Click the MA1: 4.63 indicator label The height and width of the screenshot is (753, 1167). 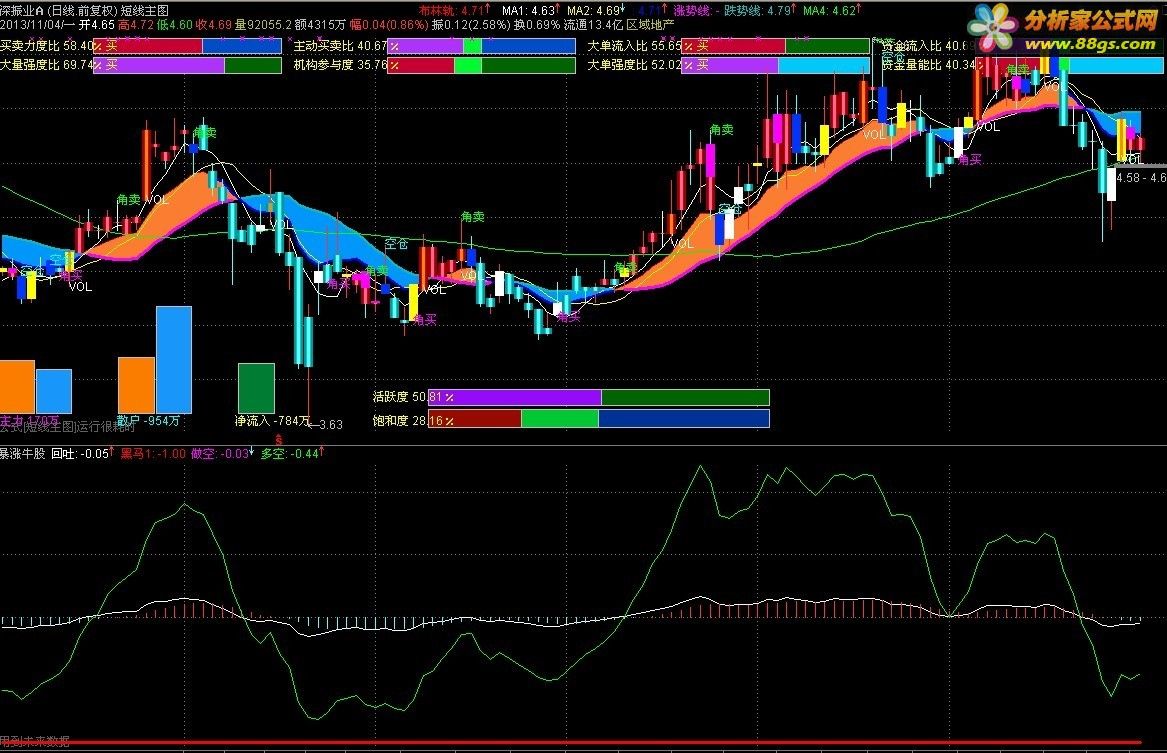(531, 10)
